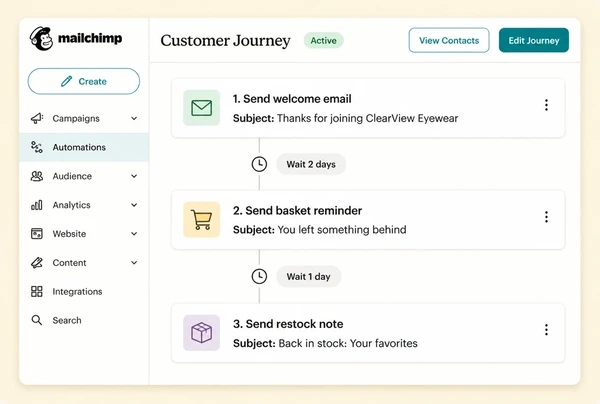
Task: Click the Active status badge
Action: coord(324,41)
